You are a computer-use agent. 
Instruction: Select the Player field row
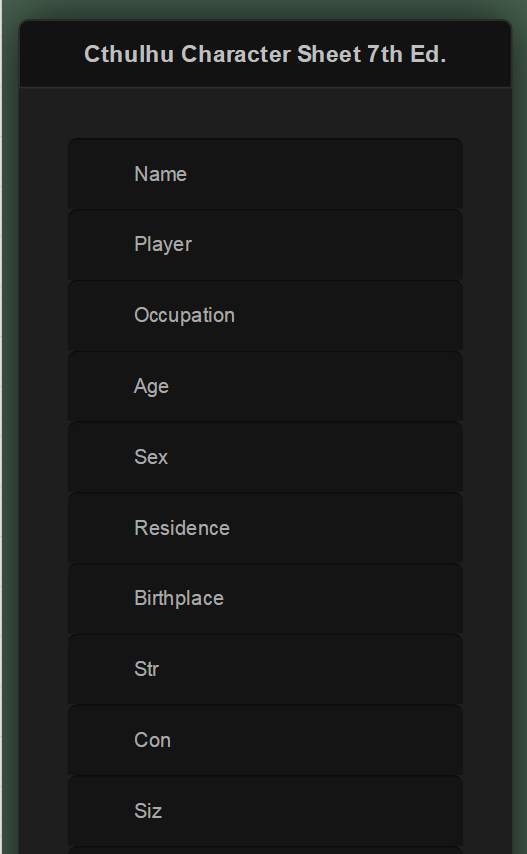point(265,245)
